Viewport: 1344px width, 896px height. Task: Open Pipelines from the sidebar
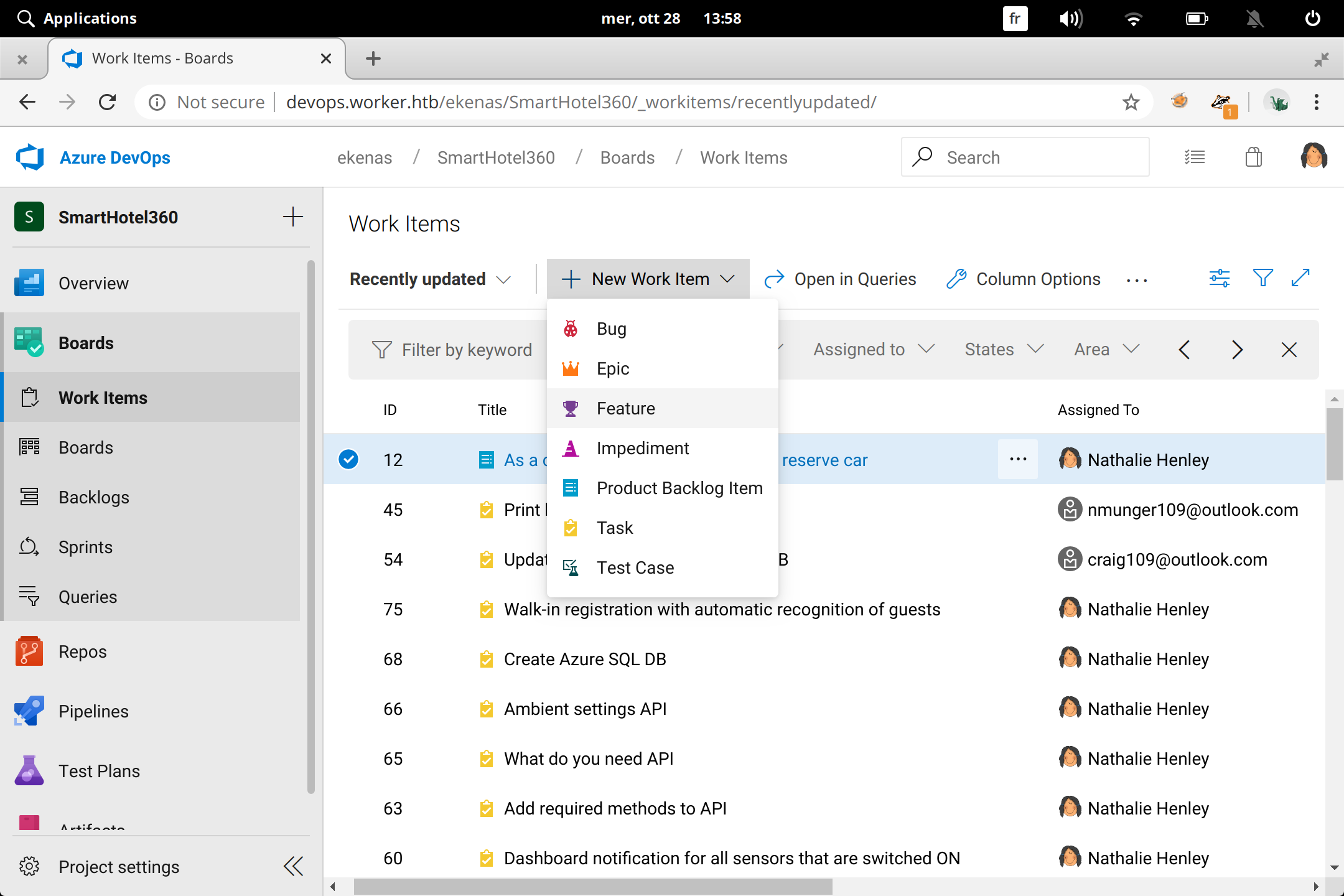(x=93, y=711)
